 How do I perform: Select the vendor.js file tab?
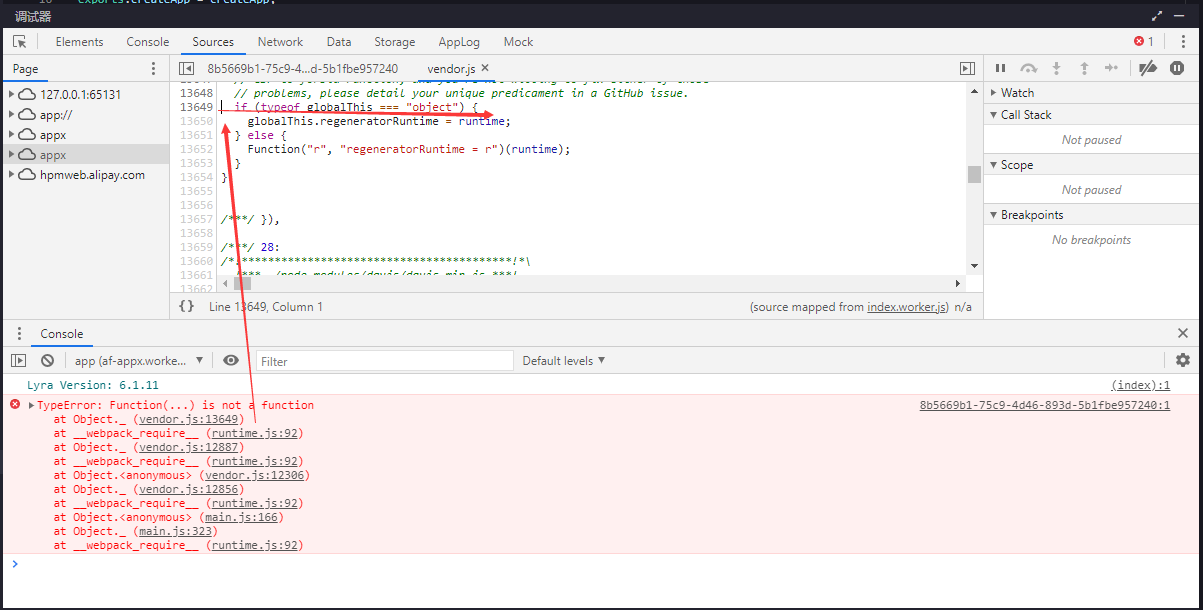pyautogui.click(x=451, y=69)
